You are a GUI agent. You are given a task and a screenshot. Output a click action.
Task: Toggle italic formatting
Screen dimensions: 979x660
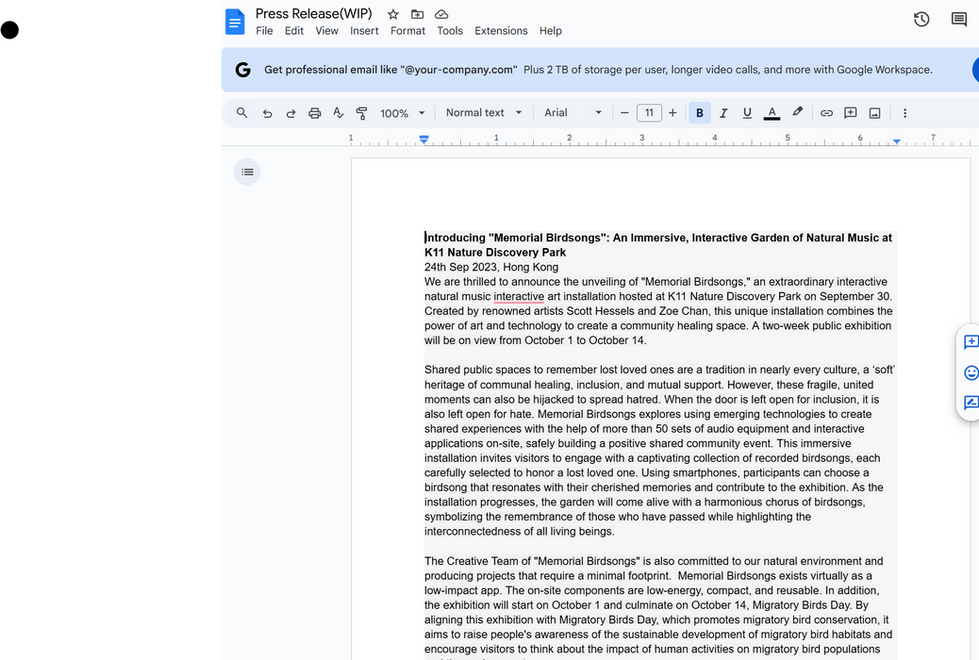pos(723,113)
